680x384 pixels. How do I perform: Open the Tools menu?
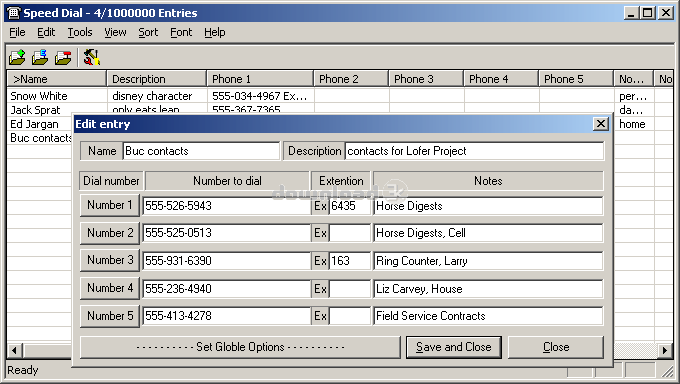pyautogui.click(x=80, y=32)
